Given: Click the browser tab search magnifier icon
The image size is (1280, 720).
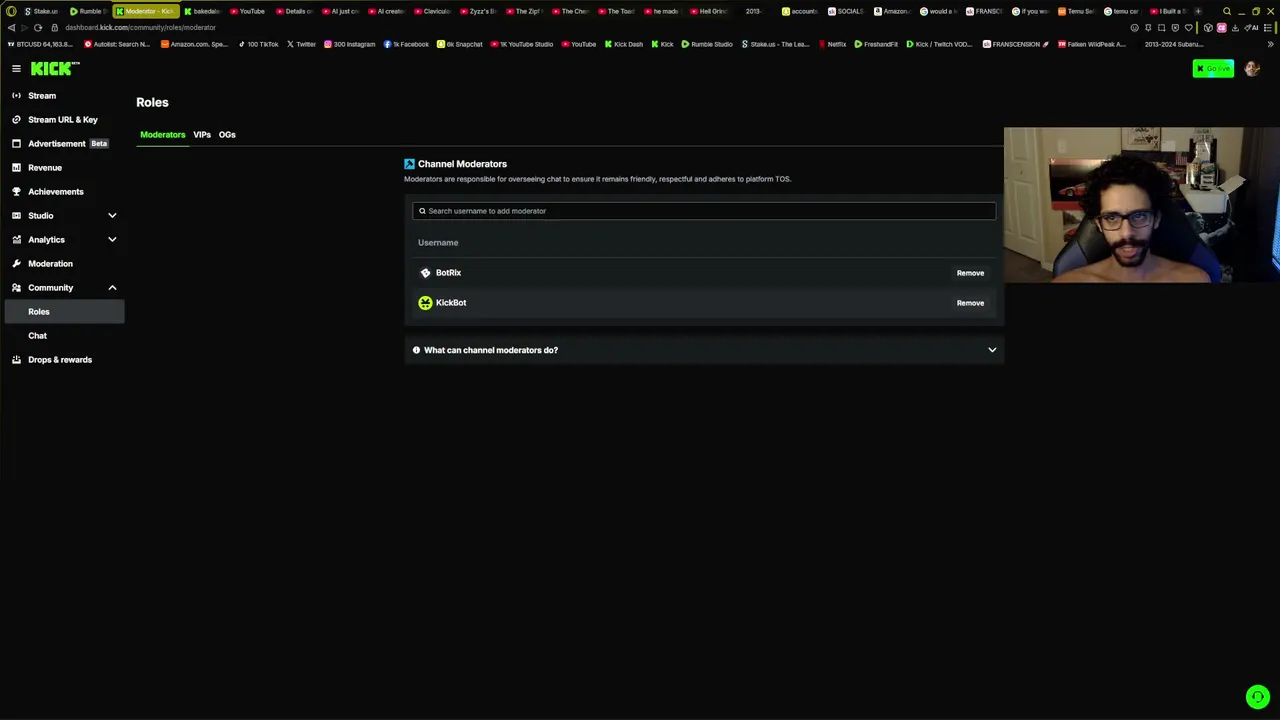Looking at the screenshot, I should click(x=1227, y=11).
